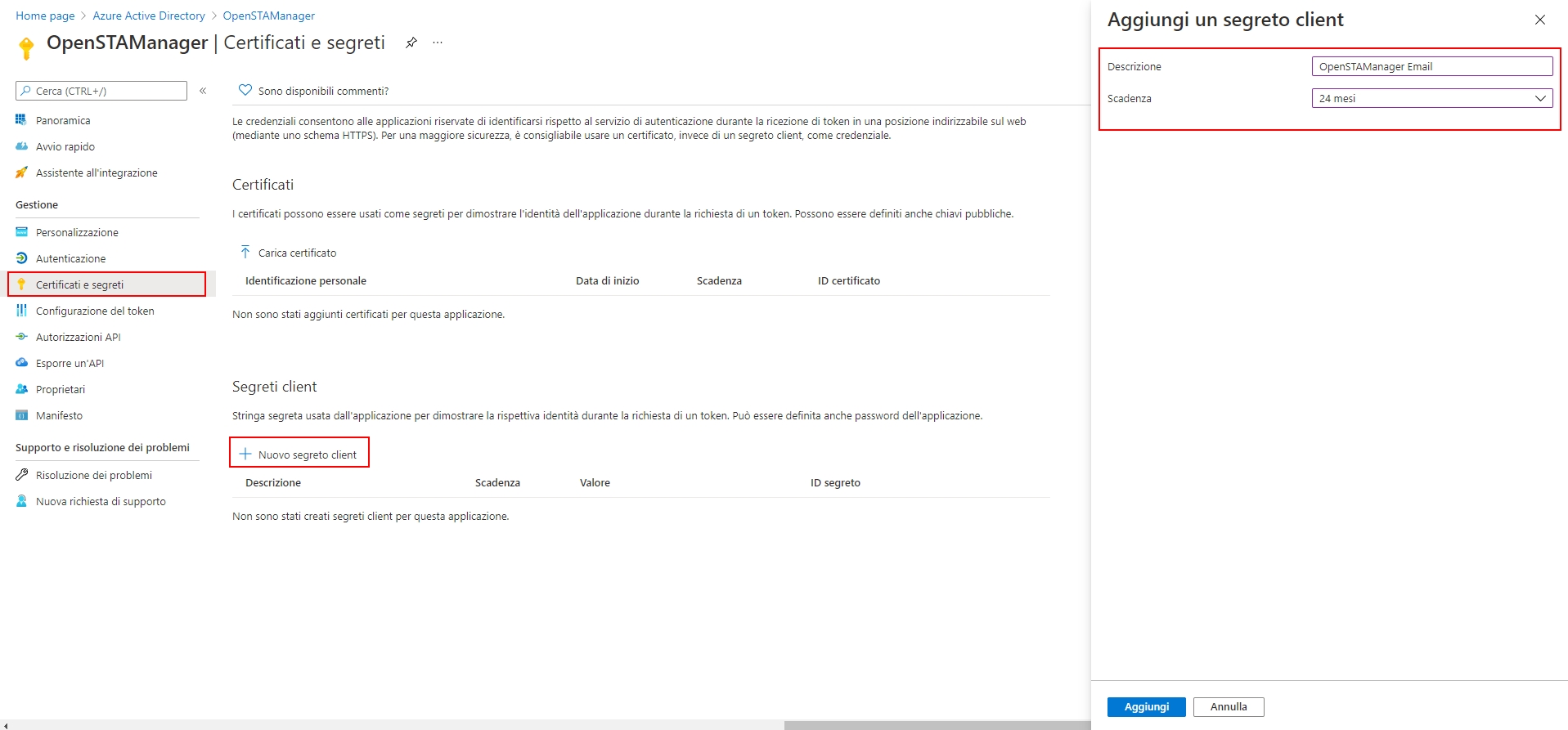Follow the Azure Active Directory breadcrumb link

149,16
